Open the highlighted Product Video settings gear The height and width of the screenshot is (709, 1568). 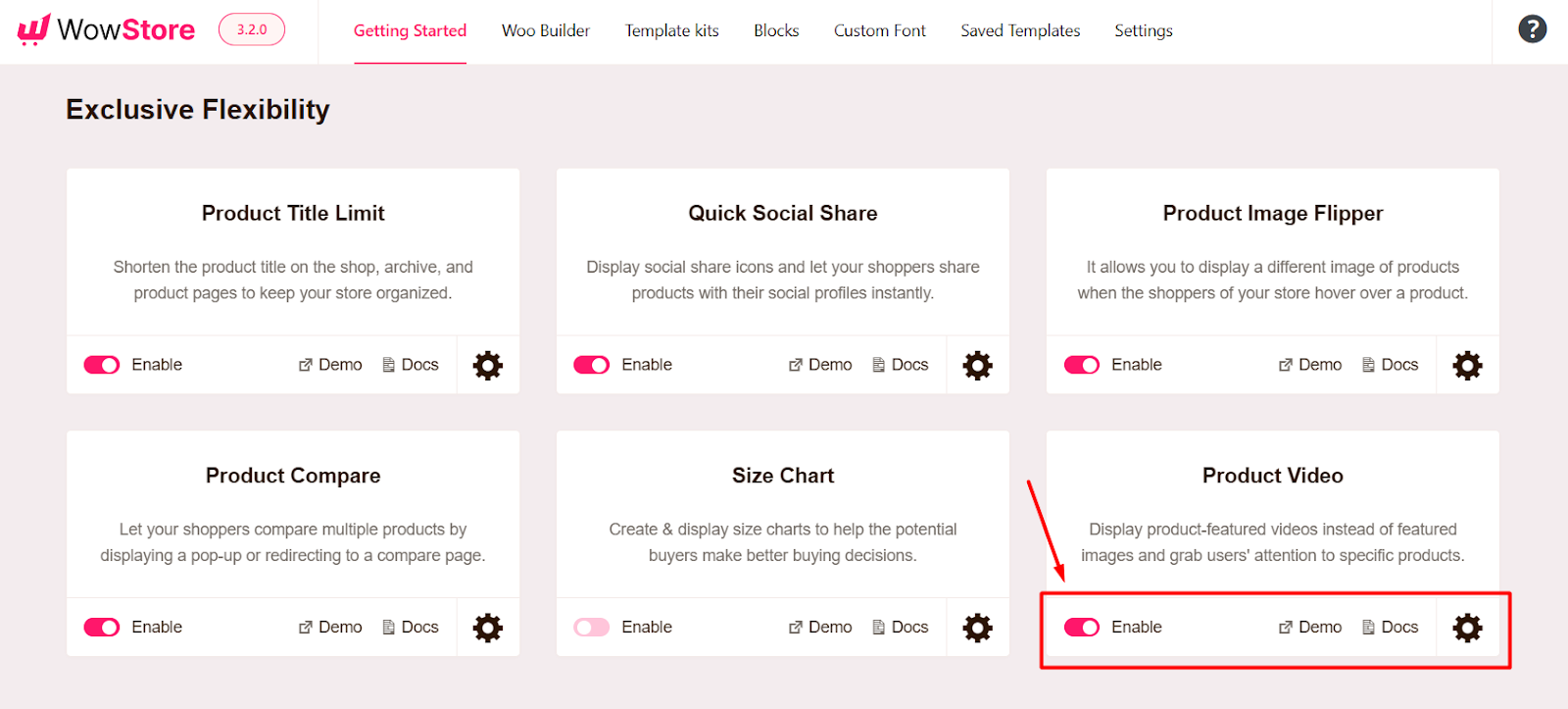[x=1467, y=627]
